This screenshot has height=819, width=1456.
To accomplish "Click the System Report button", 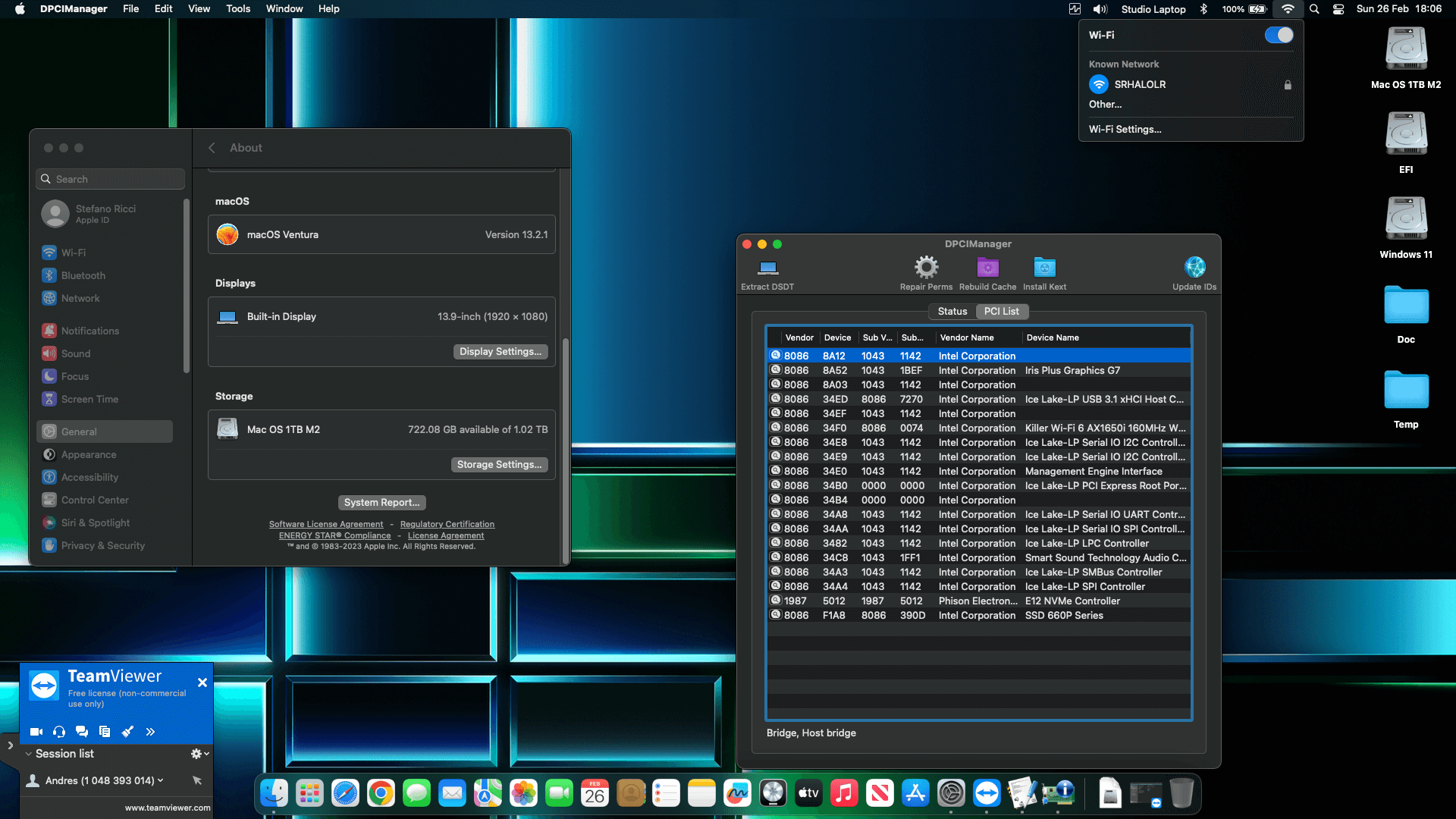I will [x=381, y=503].
